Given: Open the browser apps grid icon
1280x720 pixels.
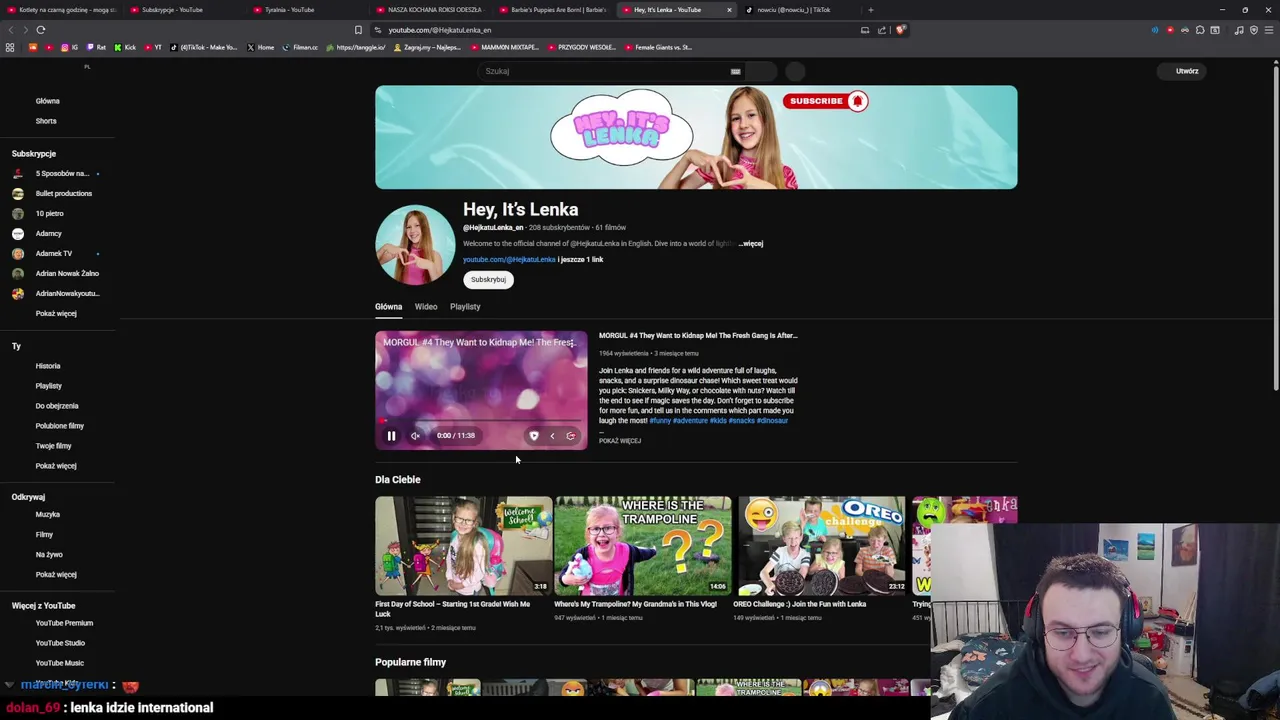Looking at the screenshot, I should pyautogui.click(x=10, y=47).
